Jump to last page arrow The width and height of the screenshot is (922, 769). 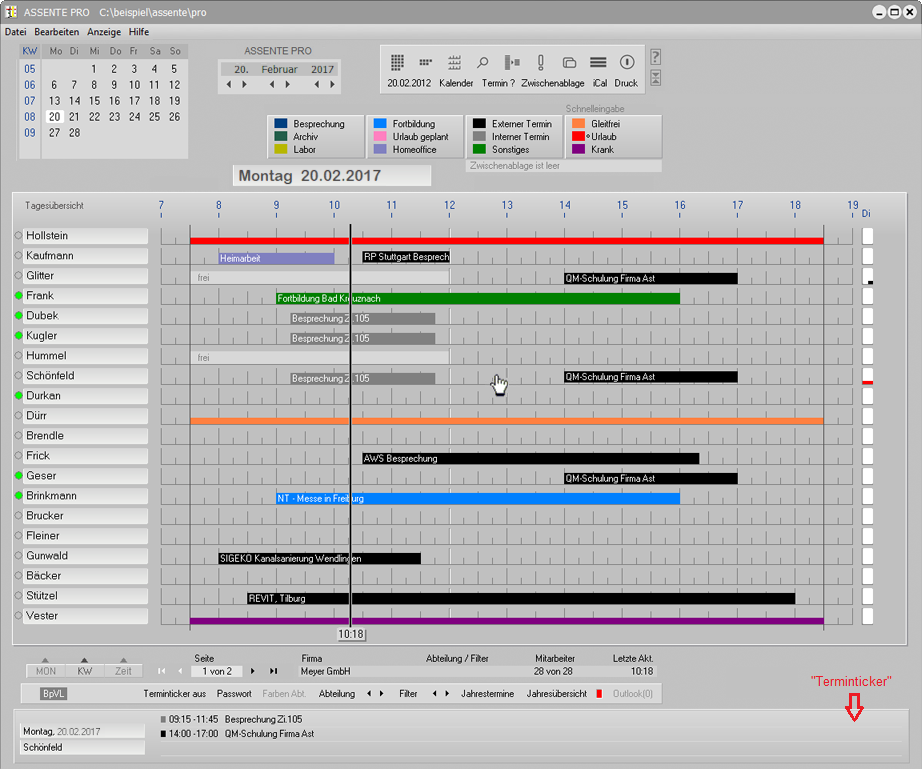coord(273,671)
